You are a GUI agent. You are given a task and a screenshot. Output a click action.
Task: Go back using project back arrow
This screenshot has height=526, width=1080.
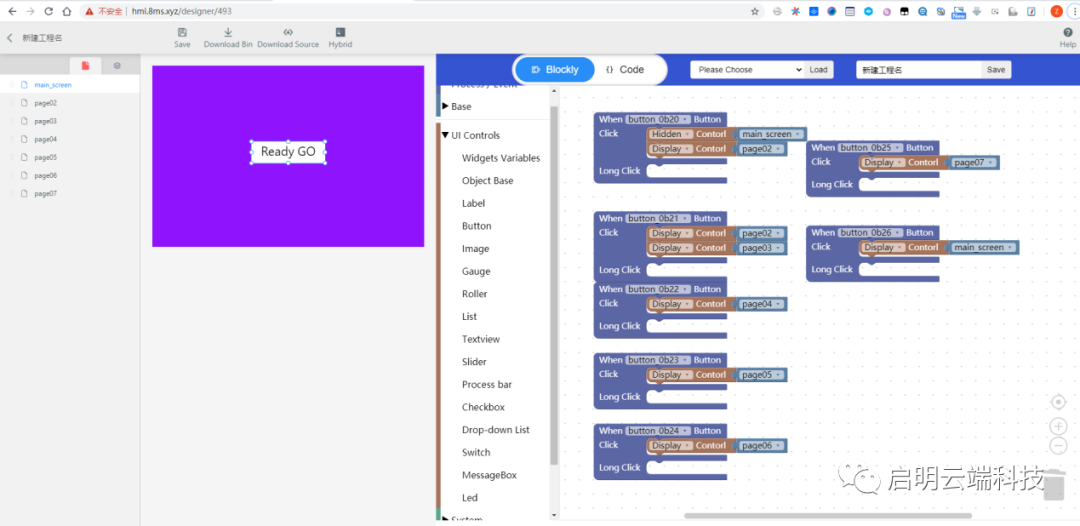tap(10, 39)
